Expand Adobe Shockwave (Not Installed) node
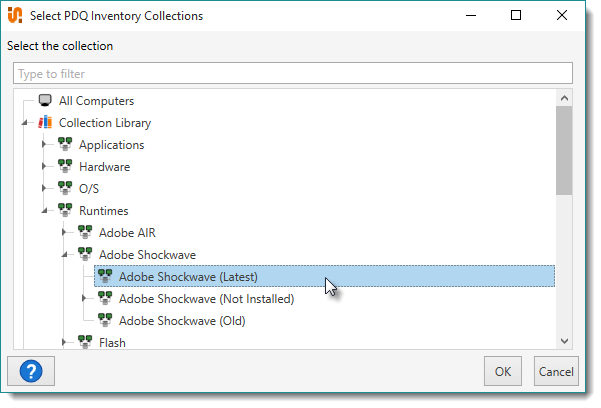This screenshot has height=408, width=601. click(x=84, y=299)
